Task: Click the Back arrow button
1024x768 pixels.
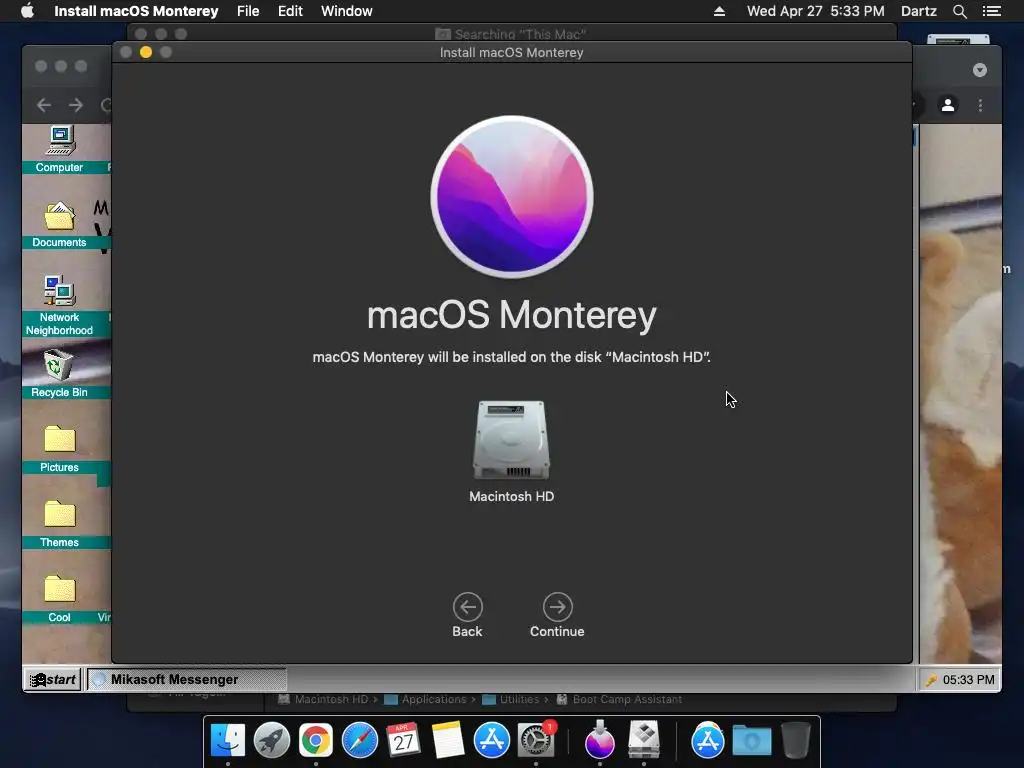Action: [x=468, y=607]
